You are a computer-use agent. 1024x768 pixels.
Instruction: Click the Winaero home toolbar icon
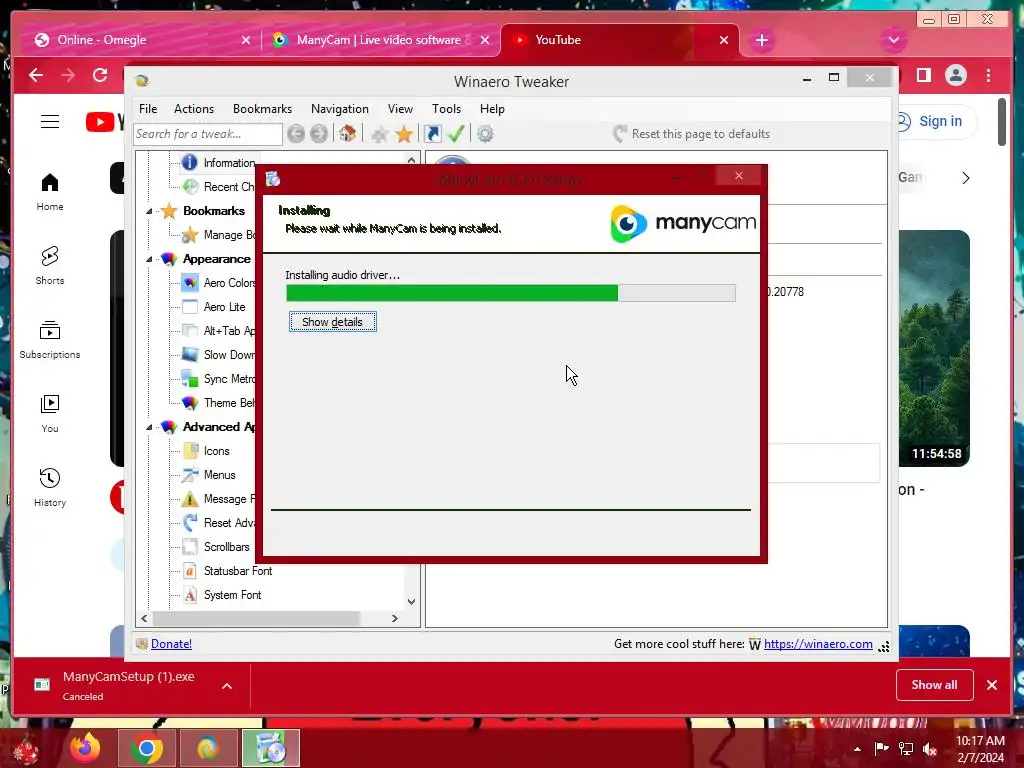(x=347, y=134)
